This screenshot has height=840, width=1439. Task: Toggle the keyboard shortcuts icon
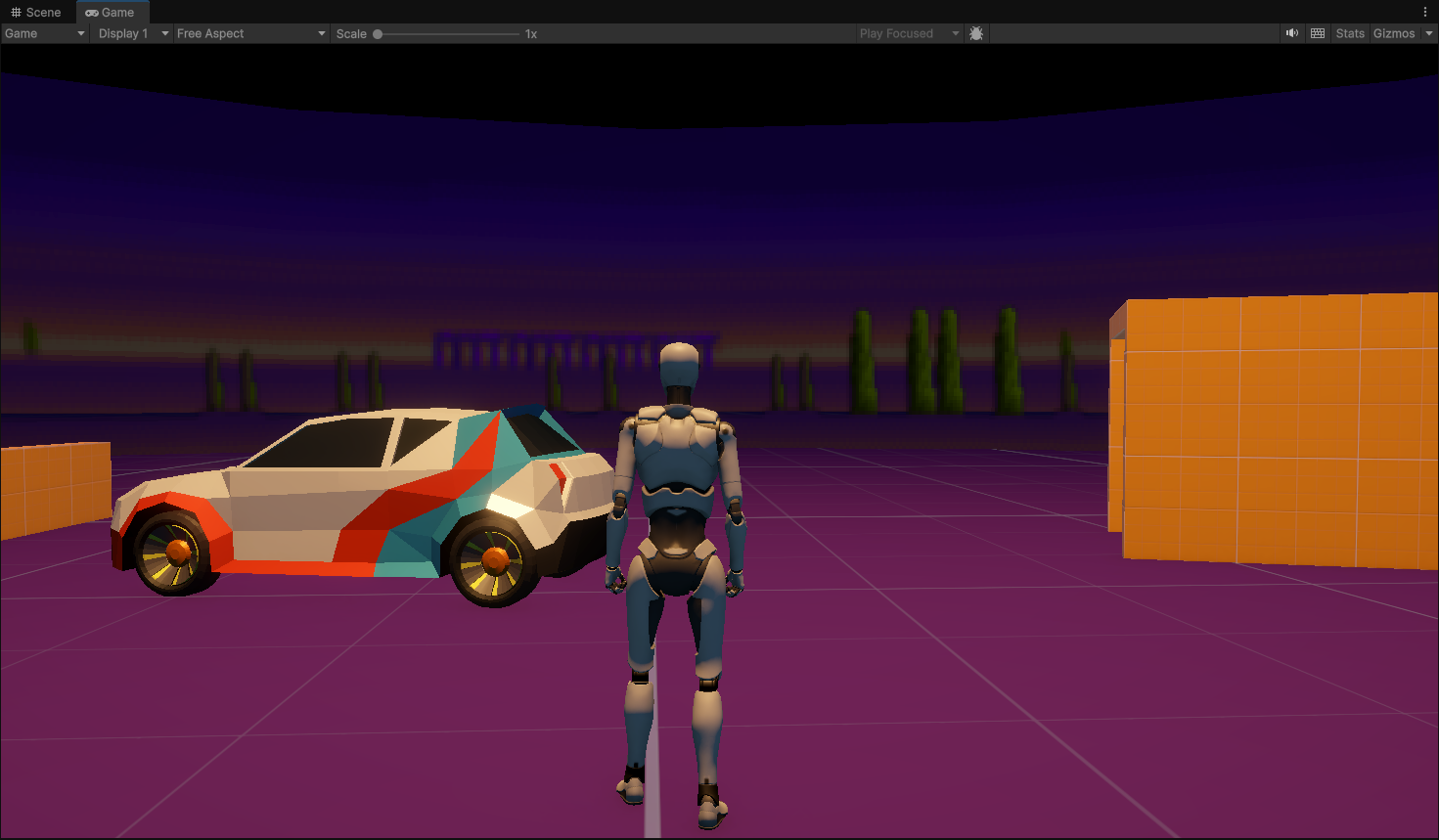(x=1318, y=33)
